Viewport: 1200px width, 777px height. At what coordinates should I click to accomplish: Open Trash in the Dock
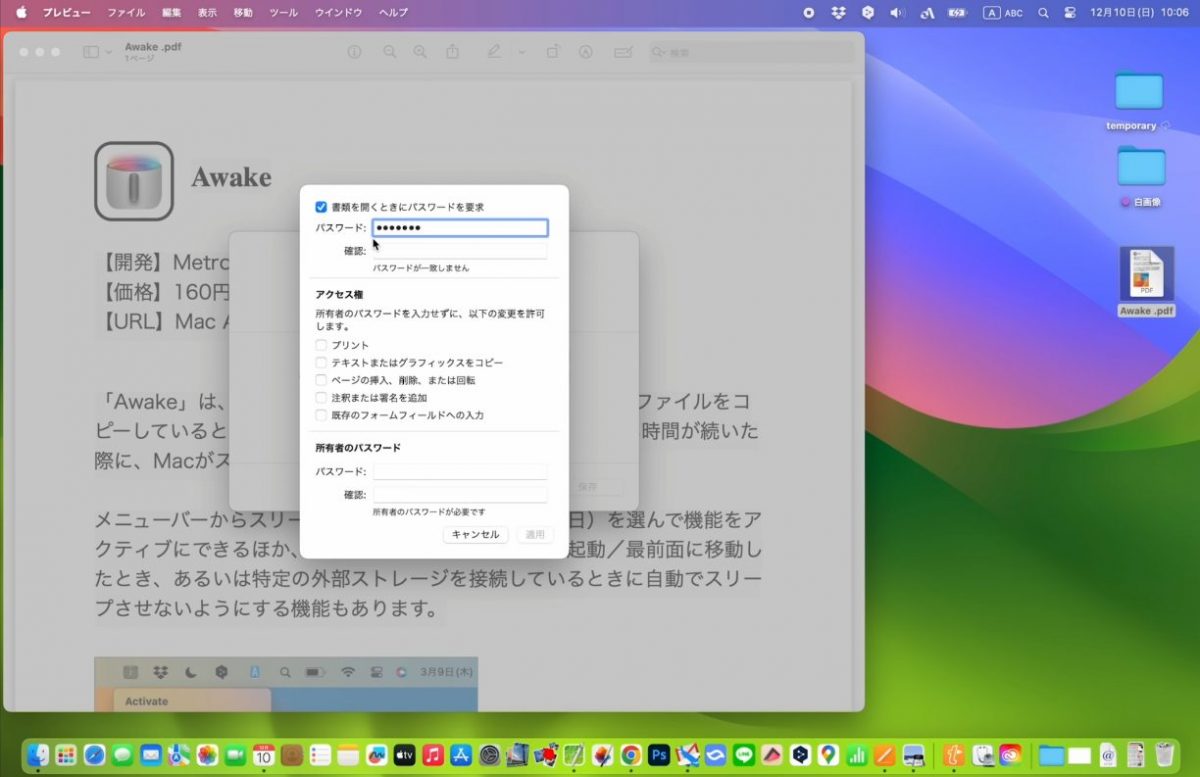pos(1164,754)
